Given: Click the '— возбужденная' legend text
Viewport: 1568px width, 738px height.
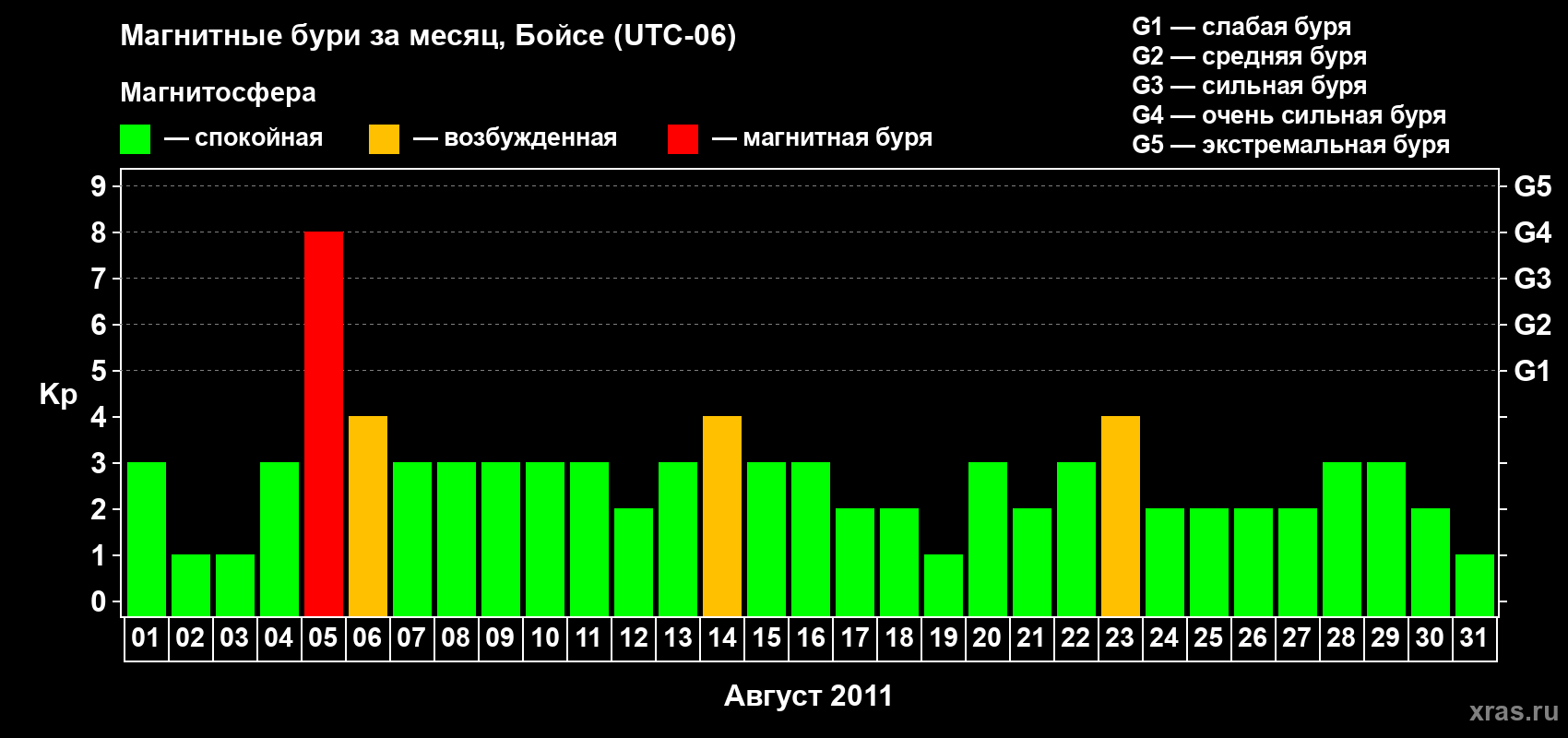Looking at the screenshot, I should point(516,138).
